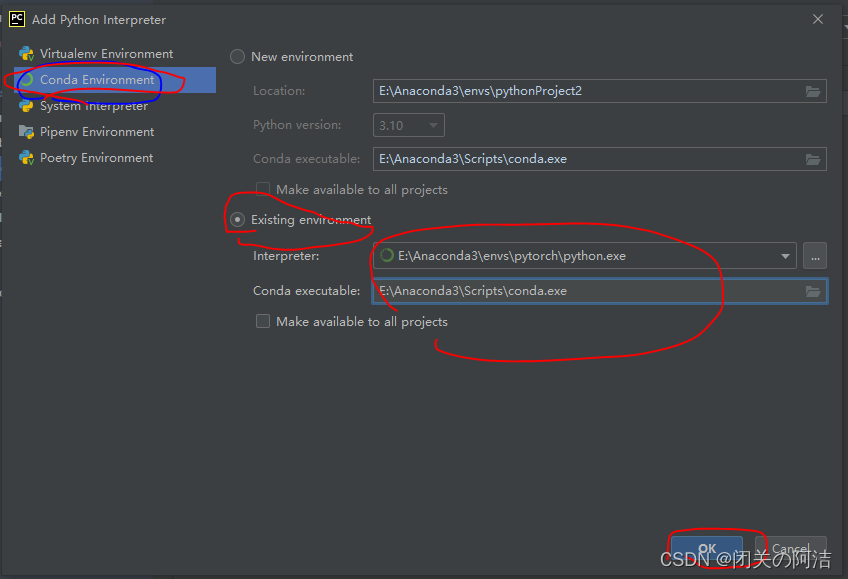Browse folder for the Location field
The width and height of the screenshot is (848, 579).
[813, 91]
